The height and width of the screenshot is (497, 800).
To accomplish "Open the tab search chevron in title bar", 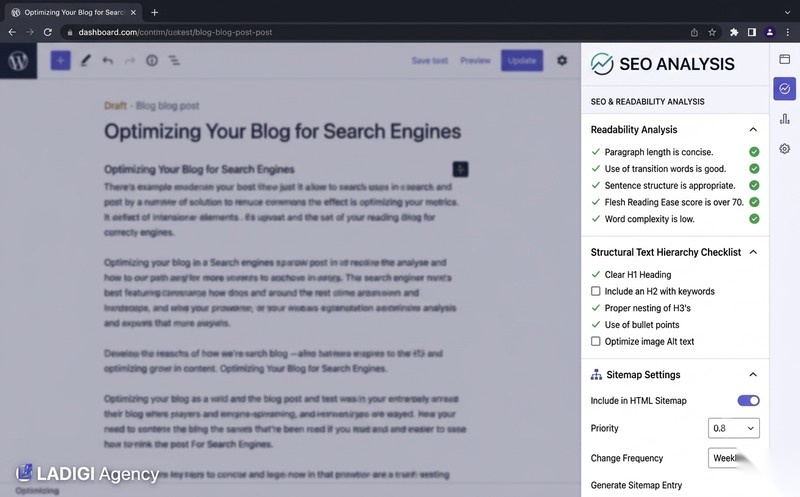I will [787, 12].
